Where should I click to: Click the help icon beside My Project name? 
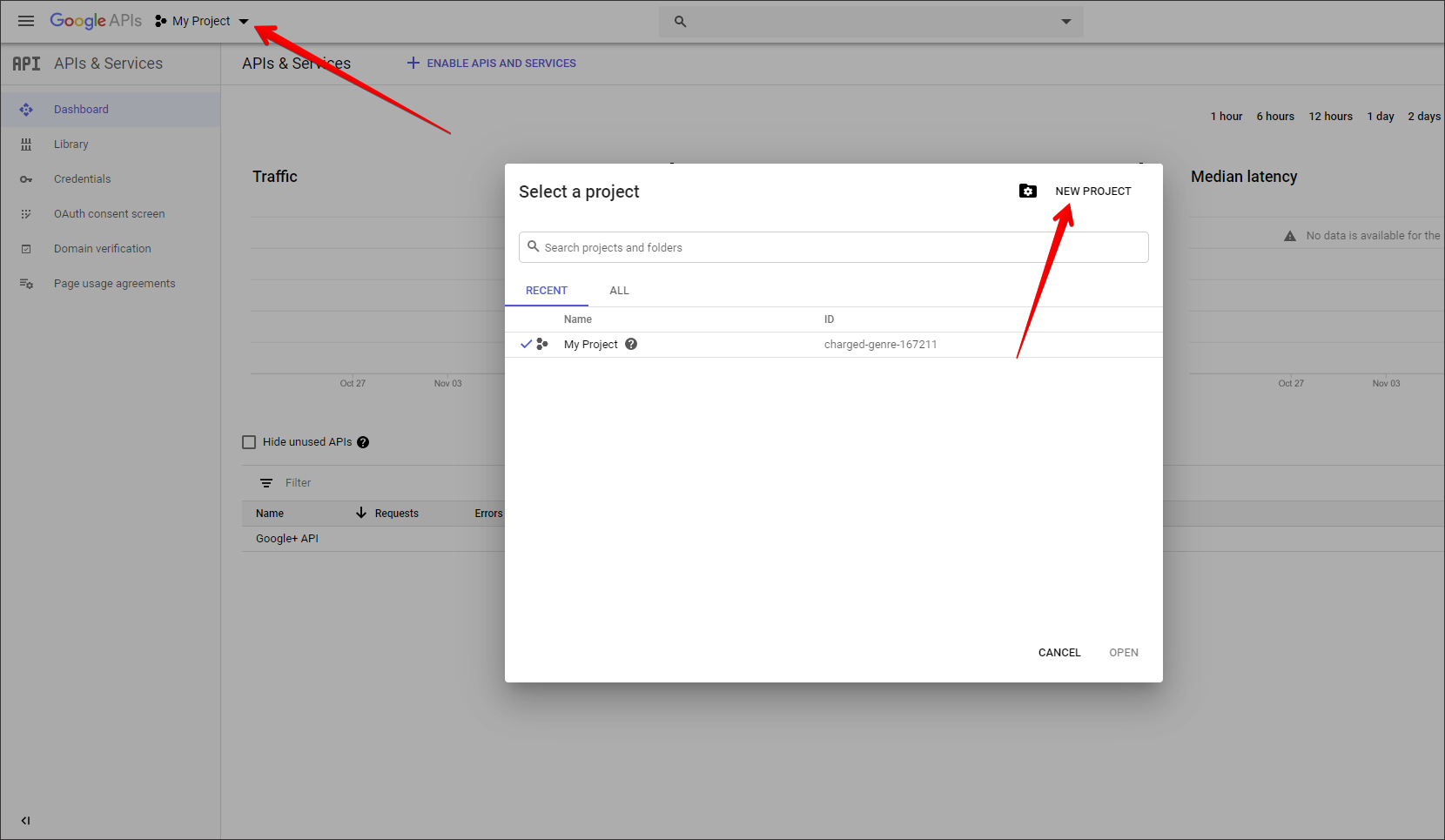[631, 344]
